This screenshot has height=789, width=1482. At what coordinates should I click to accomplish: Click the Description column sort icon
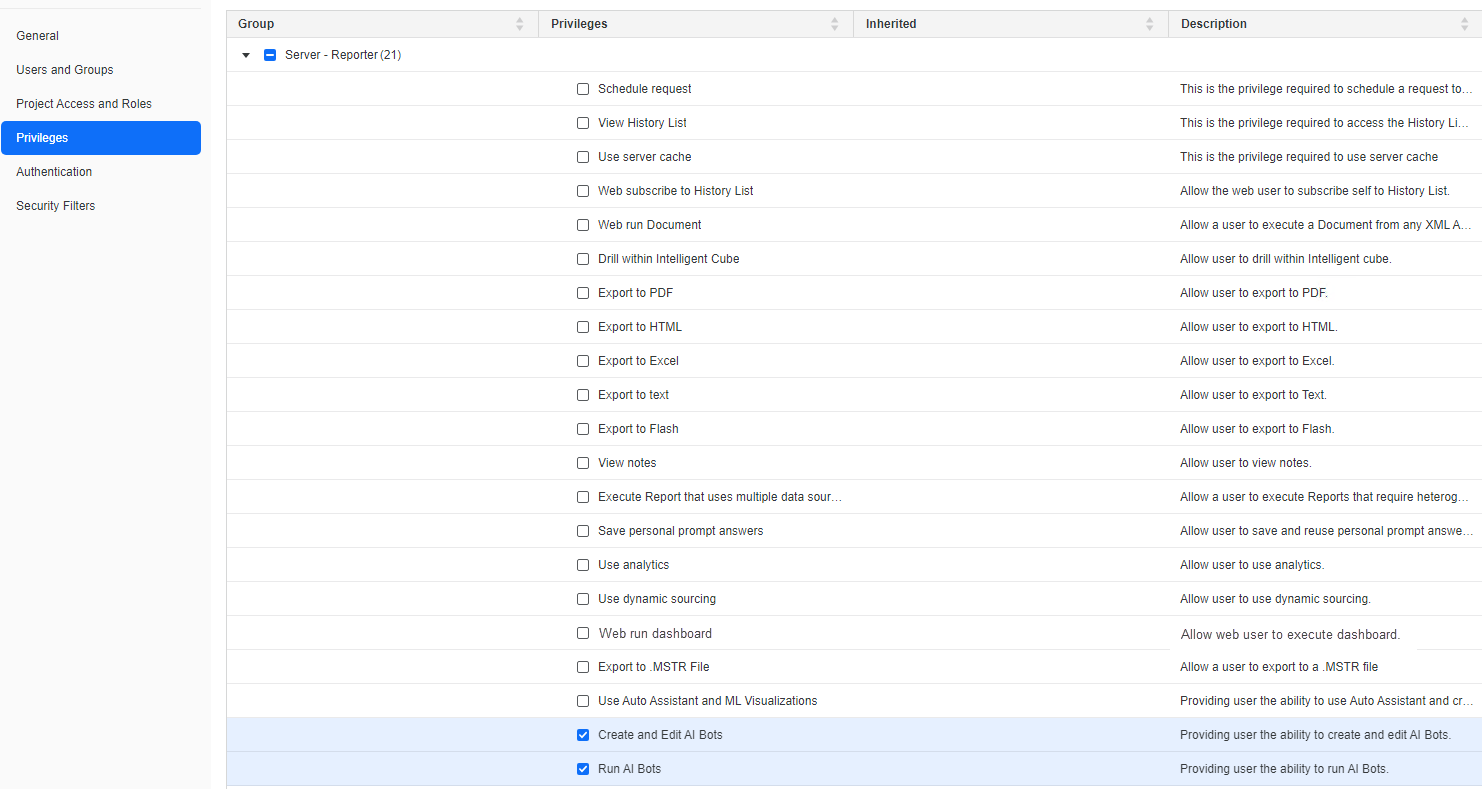click(x=1464, y=24)
